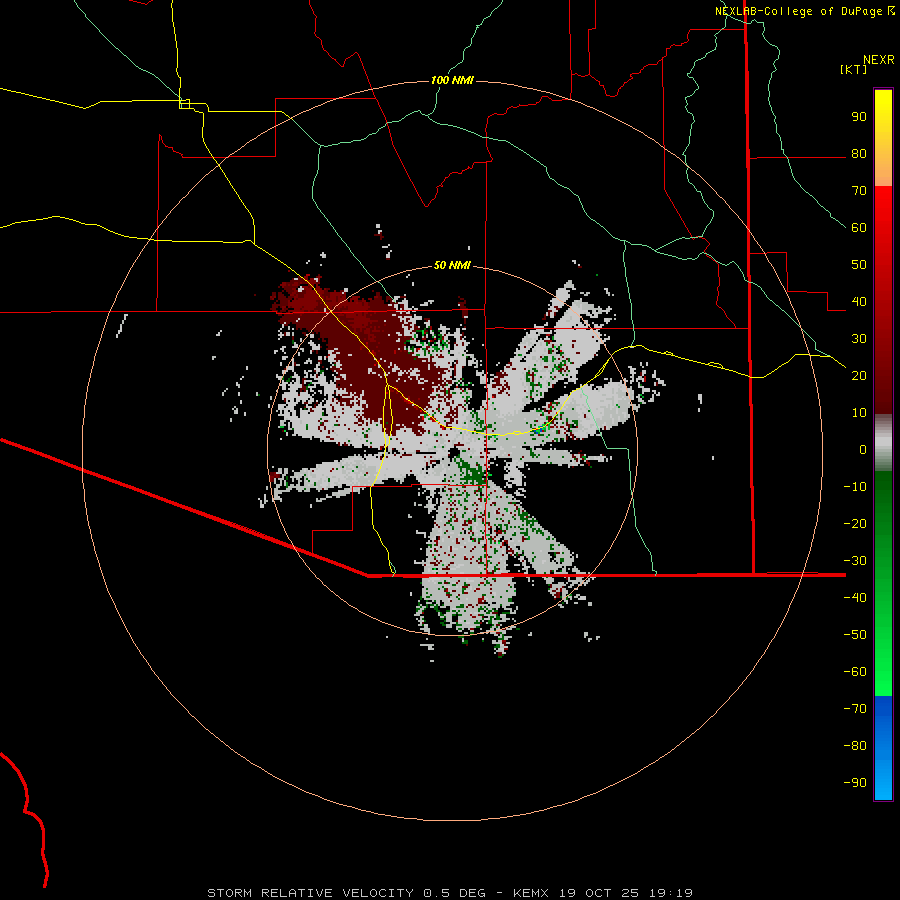The image size is (900, 900).
Task: Click the positive 90 scale value
Action: (x=859, y=117)
